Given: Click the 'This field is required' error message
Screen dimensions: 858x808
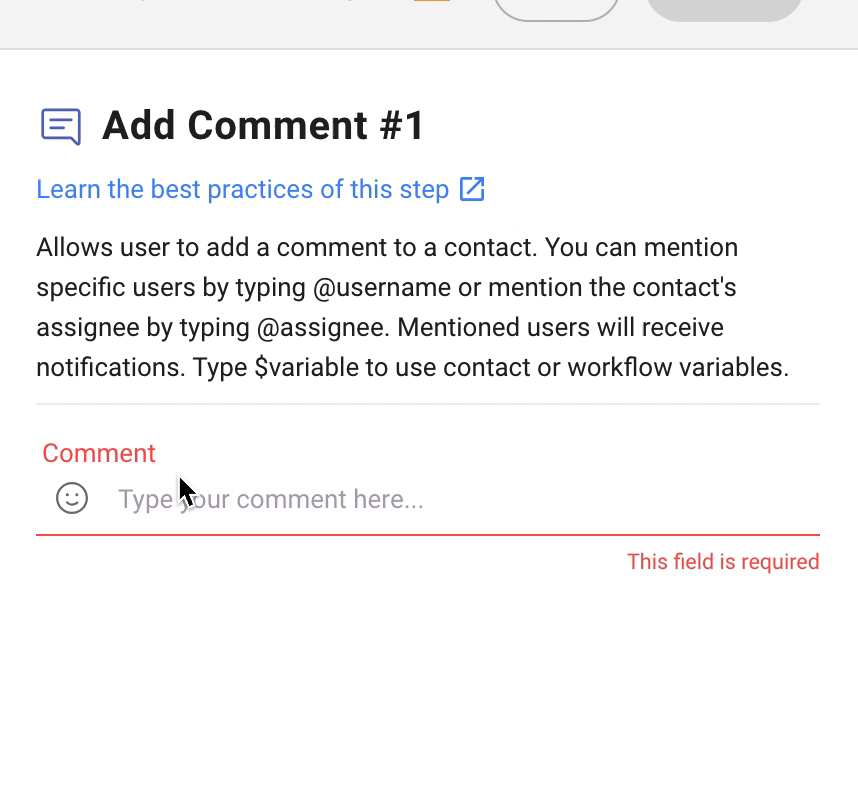Looking at the screenshot, I should [x=723, y=562].
